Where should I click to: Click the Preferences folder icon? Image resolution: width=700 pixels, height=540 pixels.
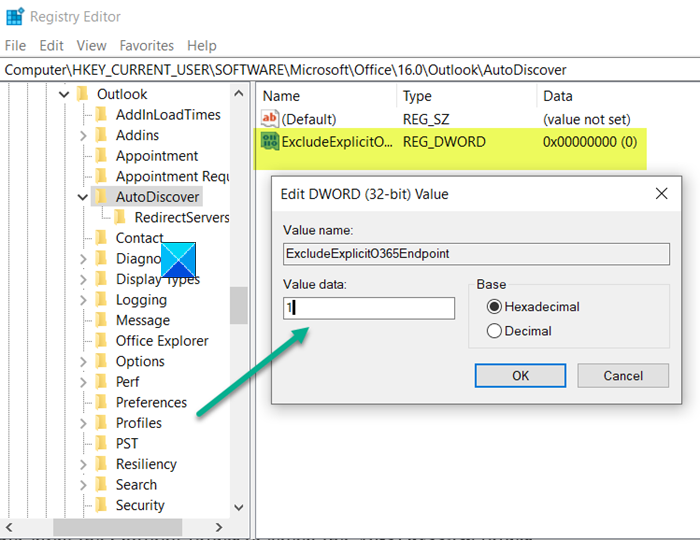(102, 402)
